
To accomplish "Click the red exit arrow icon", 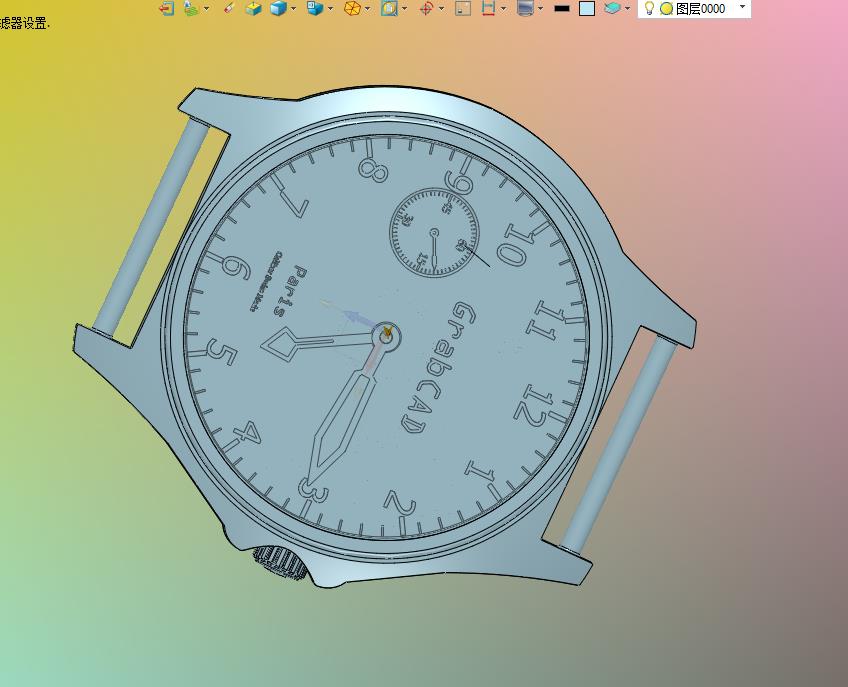I will [x=167, y=8].
